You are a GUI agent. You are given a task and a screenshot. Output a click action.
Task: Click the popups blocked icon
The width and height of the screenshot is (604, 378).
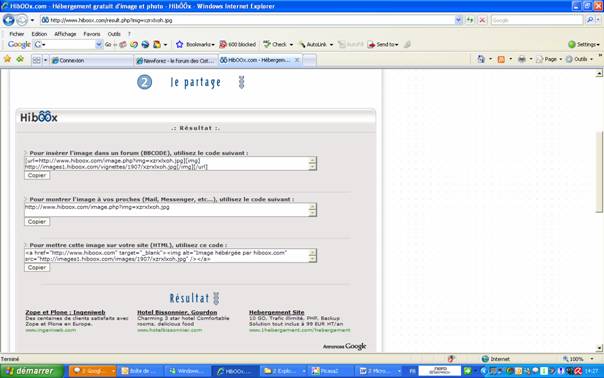[x=223, y=44]
